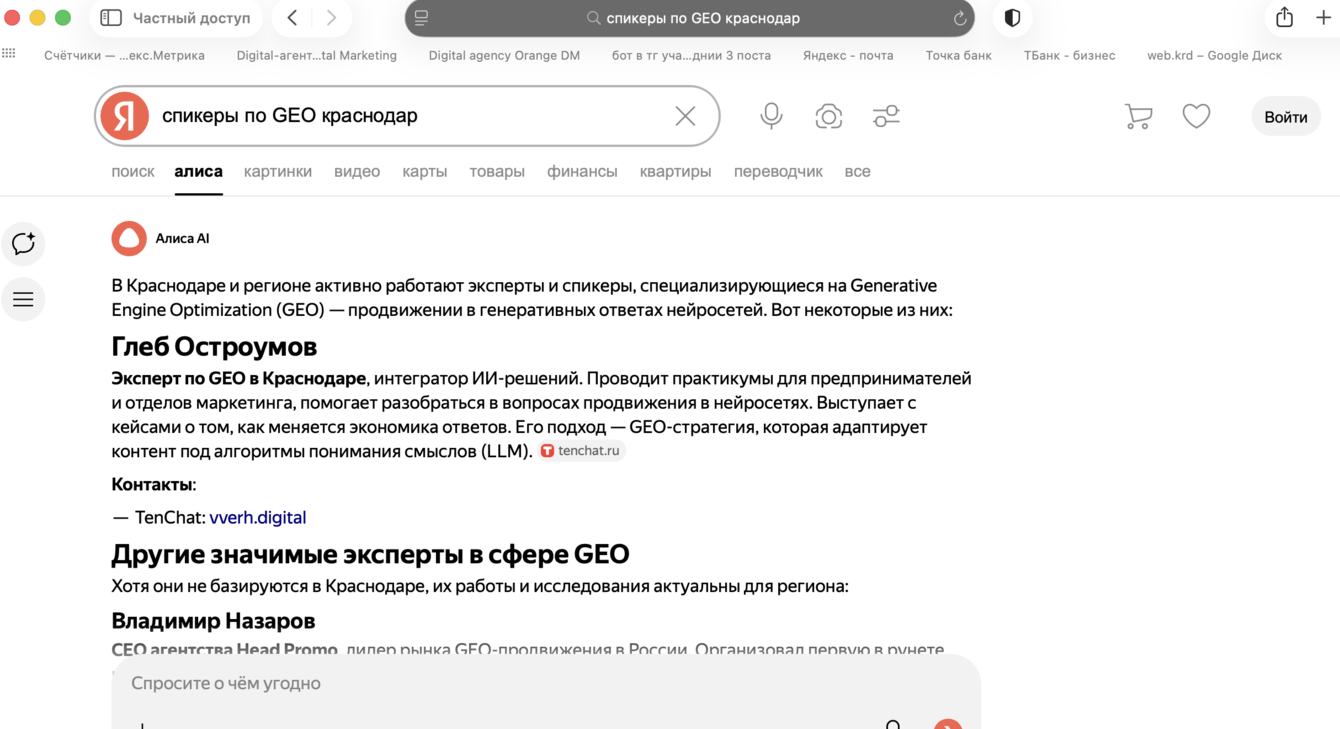Reload the page in address bar
This screenshot has height=729, width=1340.
[x=959, y=18]
